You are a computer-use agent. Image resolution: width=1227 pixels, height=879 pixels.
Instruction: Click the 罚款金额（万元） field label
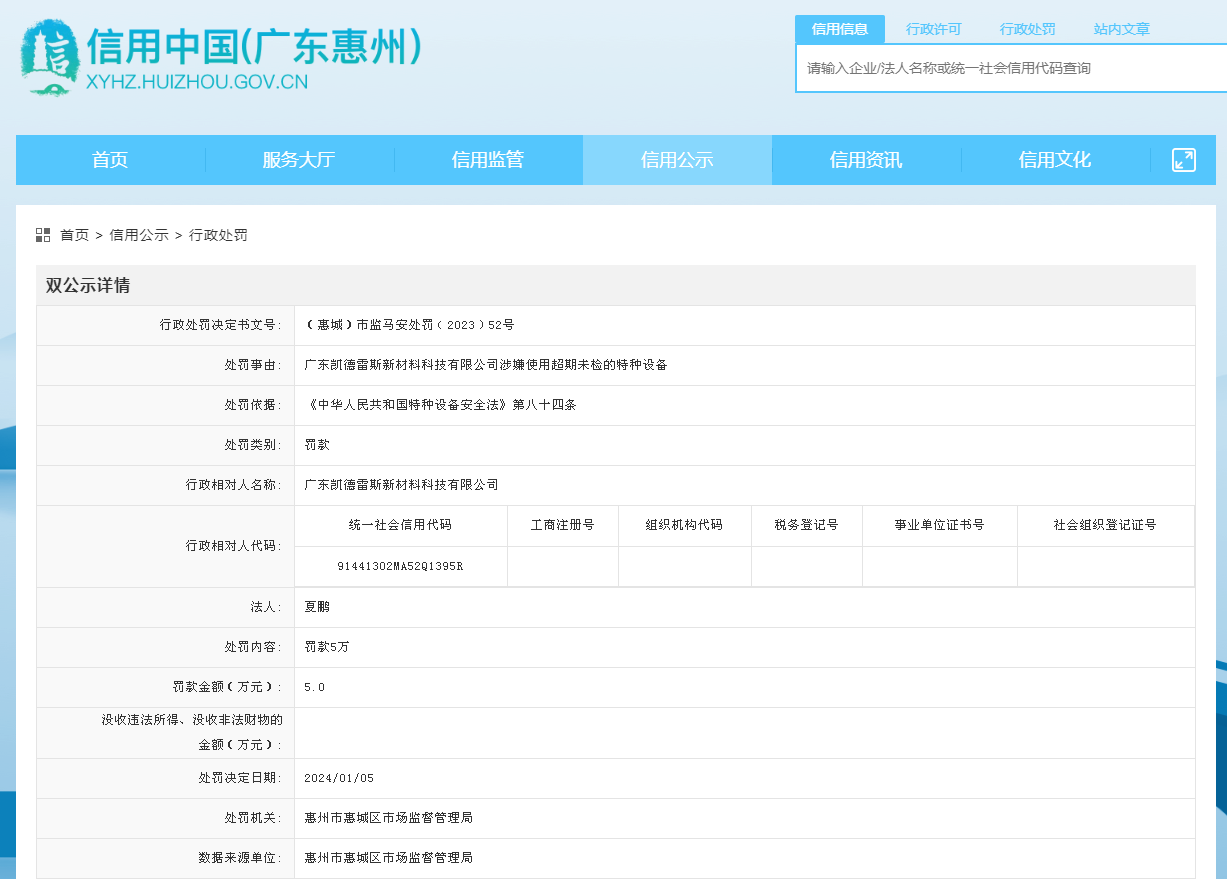coord(228,687)
